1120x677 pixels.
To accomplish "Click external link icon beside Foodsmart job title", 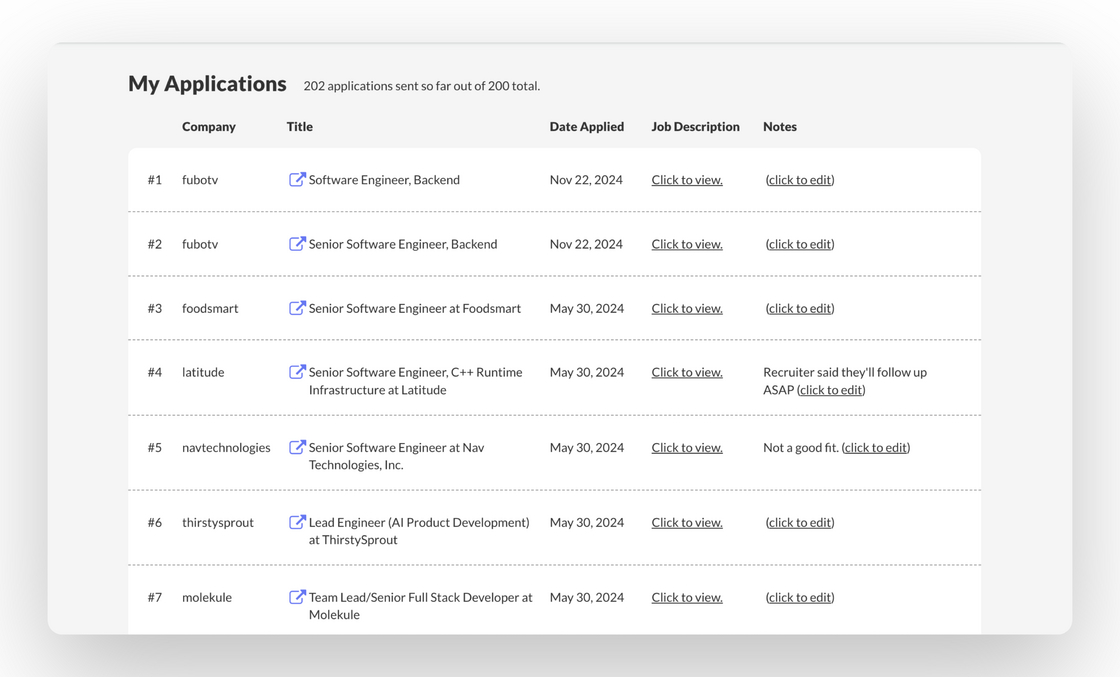I will [x=297, y=308].
